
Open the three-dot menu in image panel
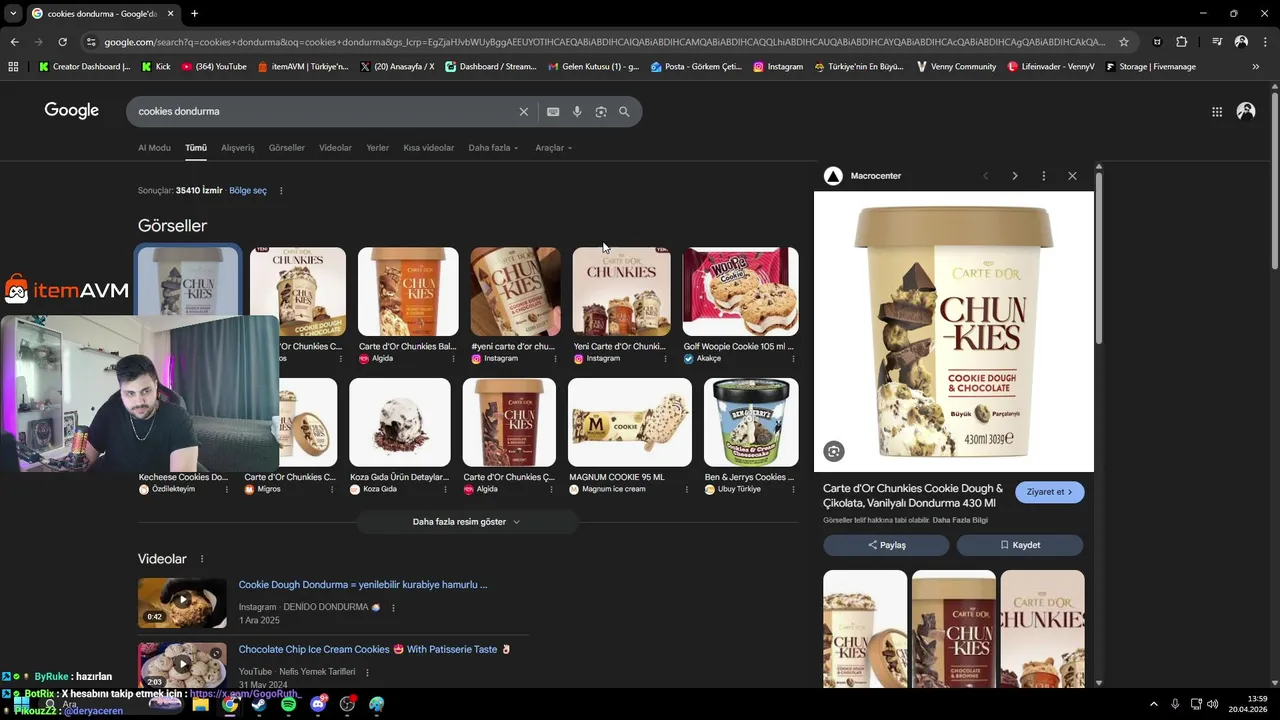[1044, 176]
